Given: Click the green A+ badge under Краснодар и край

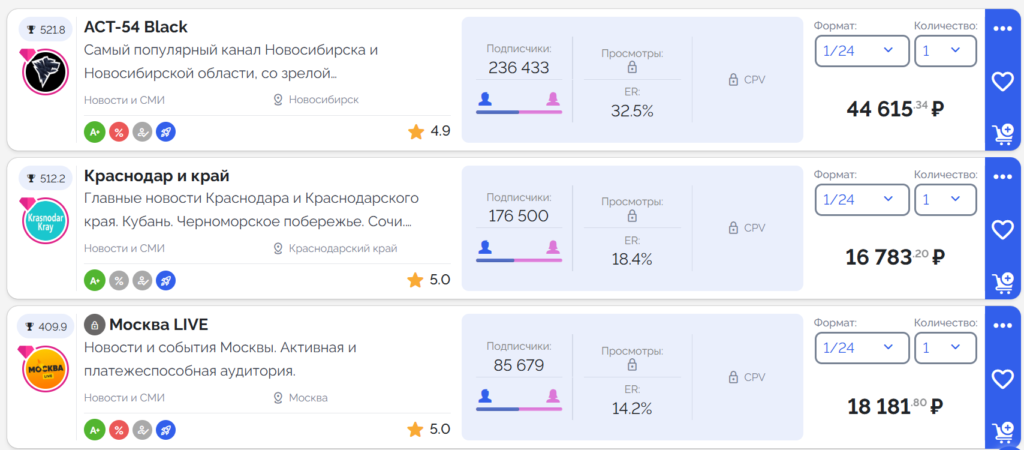Looking at the screenshot, I should coord(94,281).
